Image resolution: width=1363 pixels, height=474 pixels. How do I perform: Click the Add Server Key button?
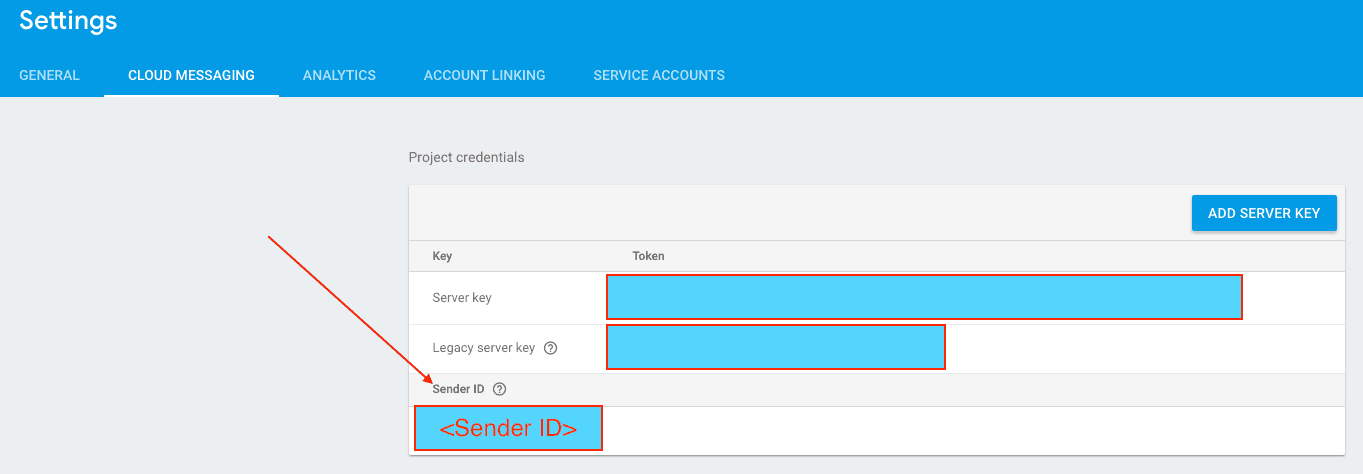1263,213
